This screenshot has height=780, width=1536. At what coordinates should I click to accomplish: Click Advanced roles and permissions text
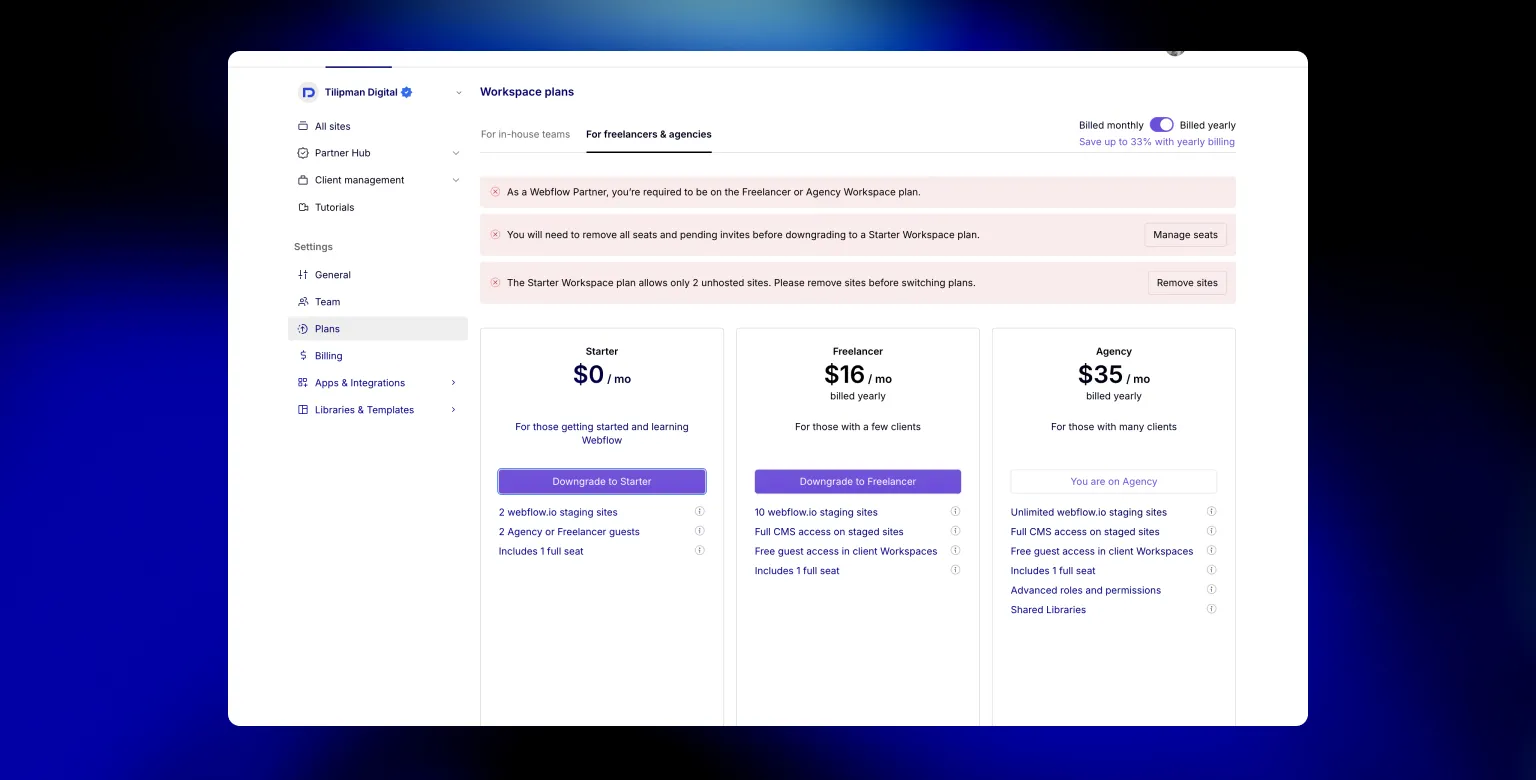coord(1086,590)
